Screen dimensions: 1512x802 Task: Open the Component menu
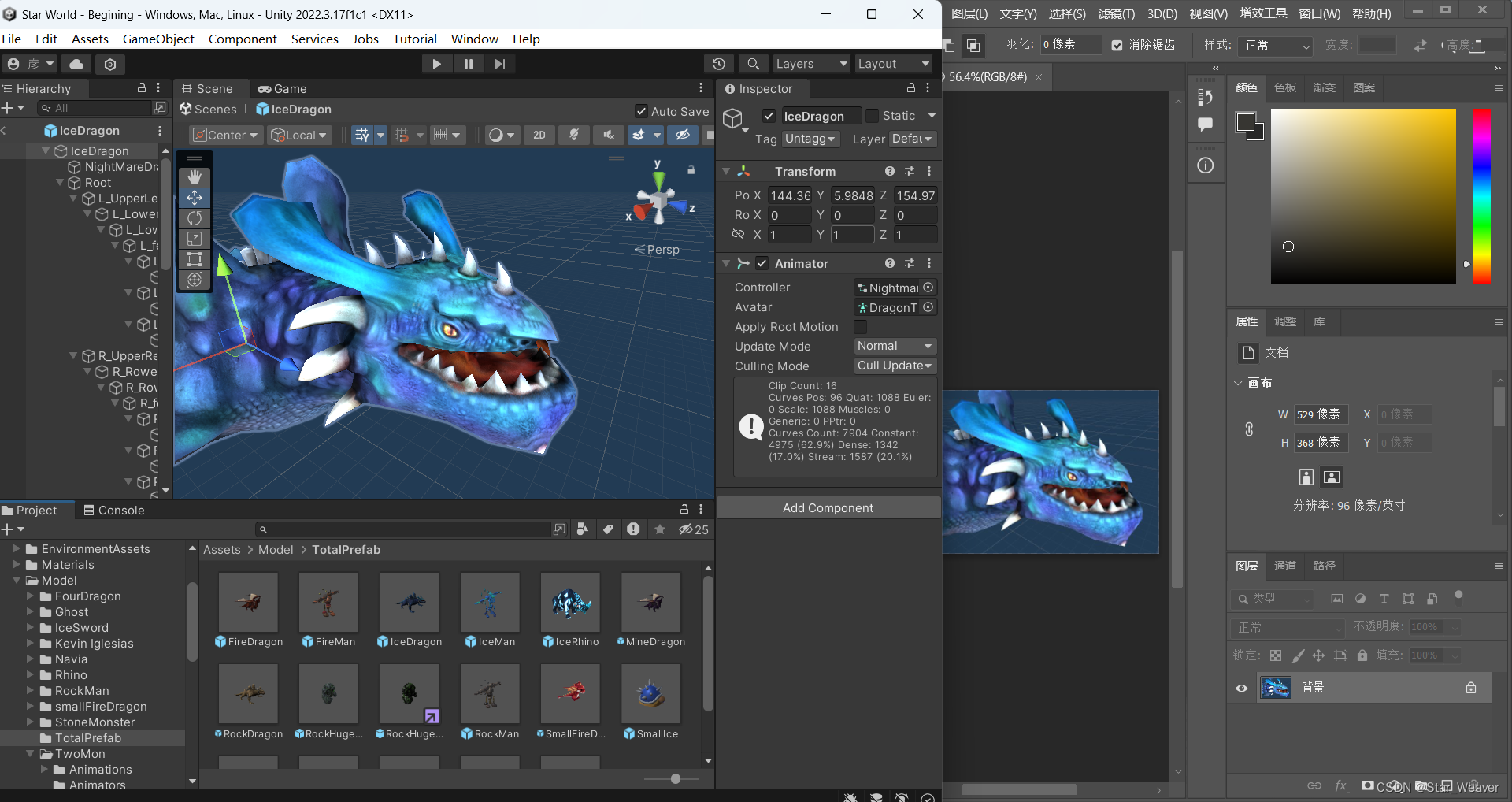tap(243, 39)
